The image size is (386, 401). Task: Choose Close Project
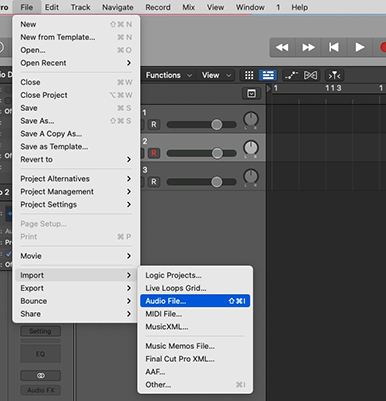[x=76, y=95]
